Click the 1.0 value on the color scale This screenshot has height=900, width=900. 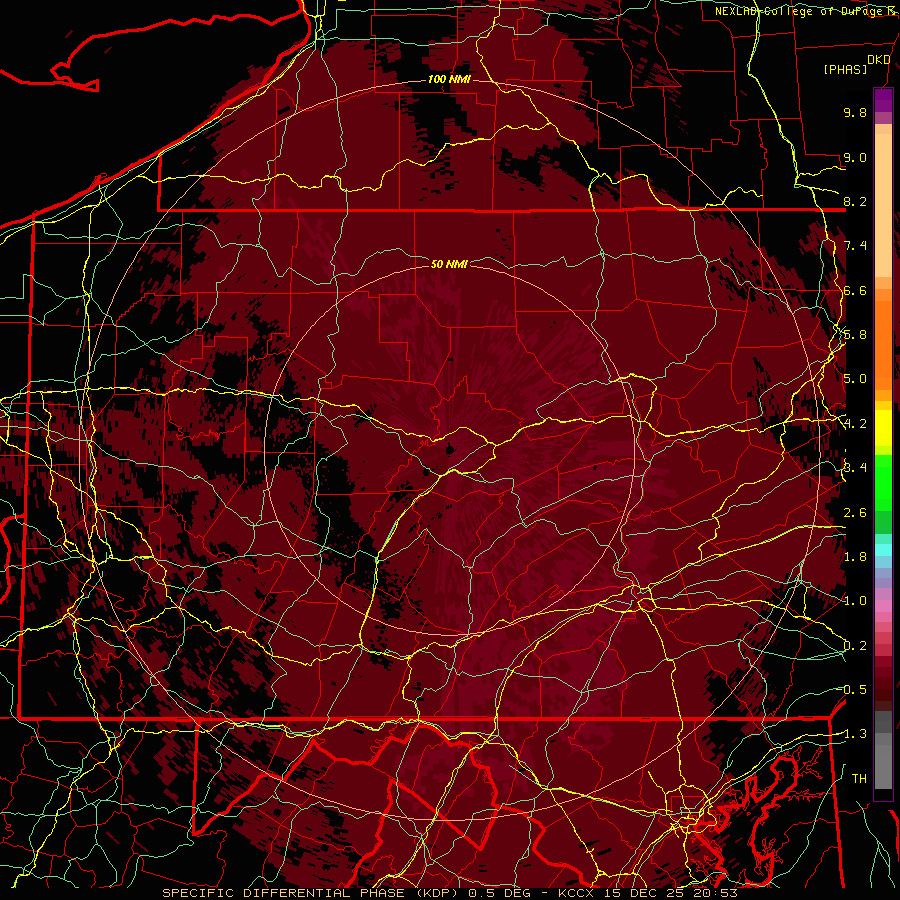pos(855,601)
